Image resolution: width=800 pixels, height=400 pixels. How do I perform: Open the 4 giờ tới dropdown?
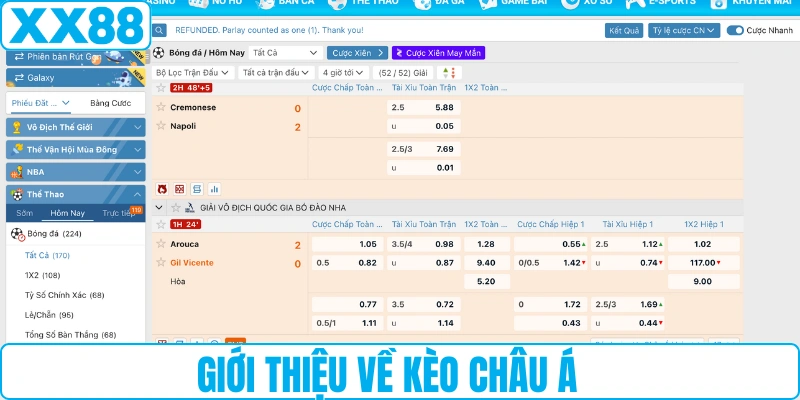(x=343, y=72)
